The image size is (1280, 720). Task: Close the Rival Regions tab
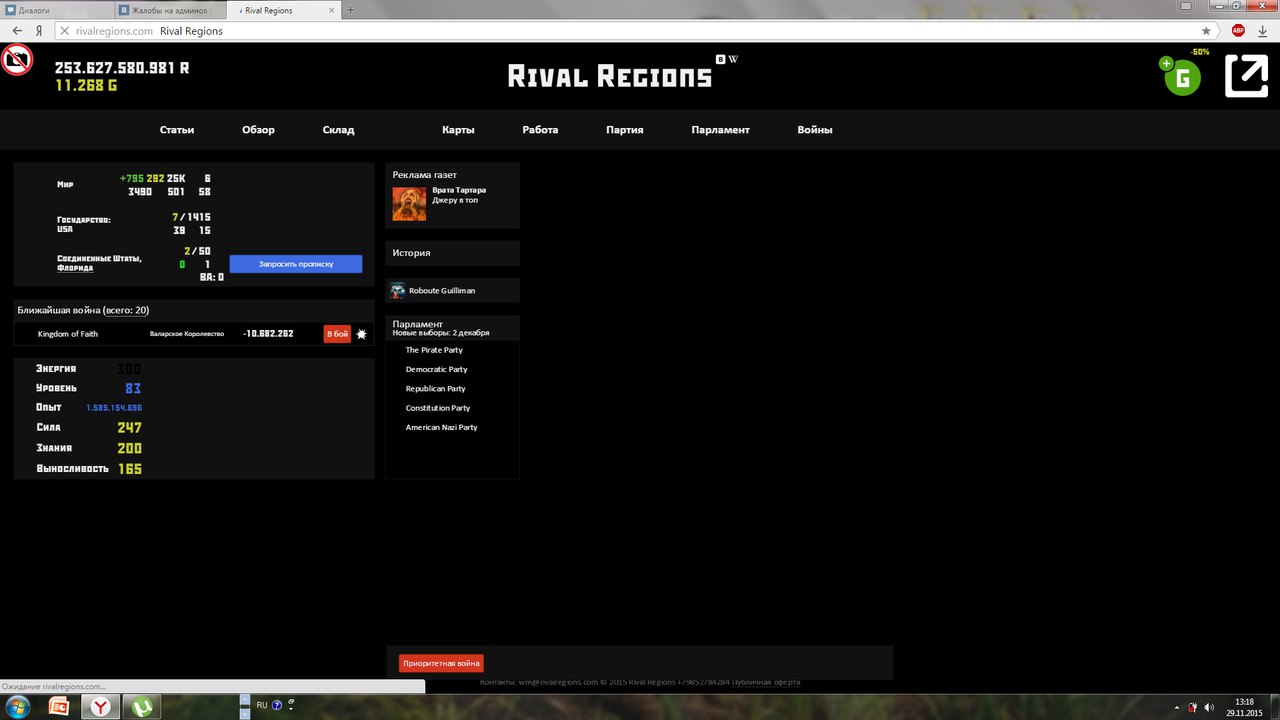pyautogui.click(x=331, y=10)
